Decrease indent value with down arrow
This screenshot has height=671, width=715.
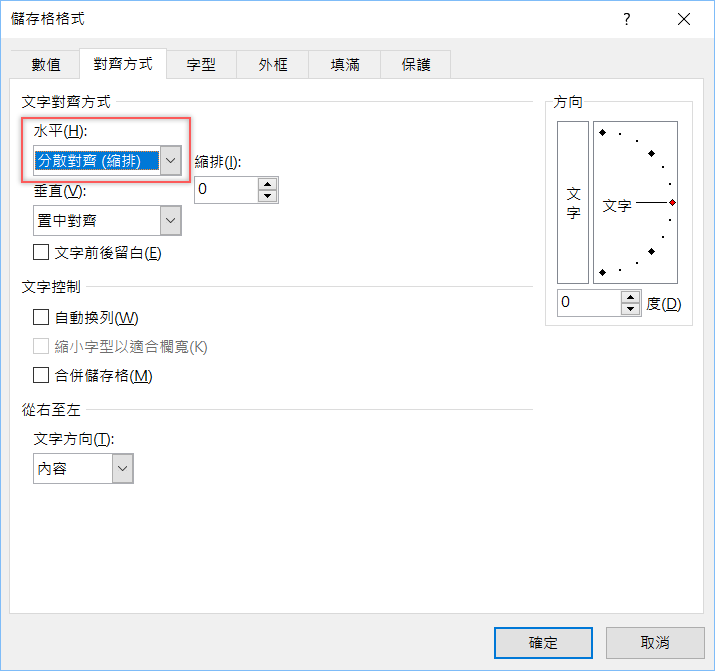pos(267,196)
